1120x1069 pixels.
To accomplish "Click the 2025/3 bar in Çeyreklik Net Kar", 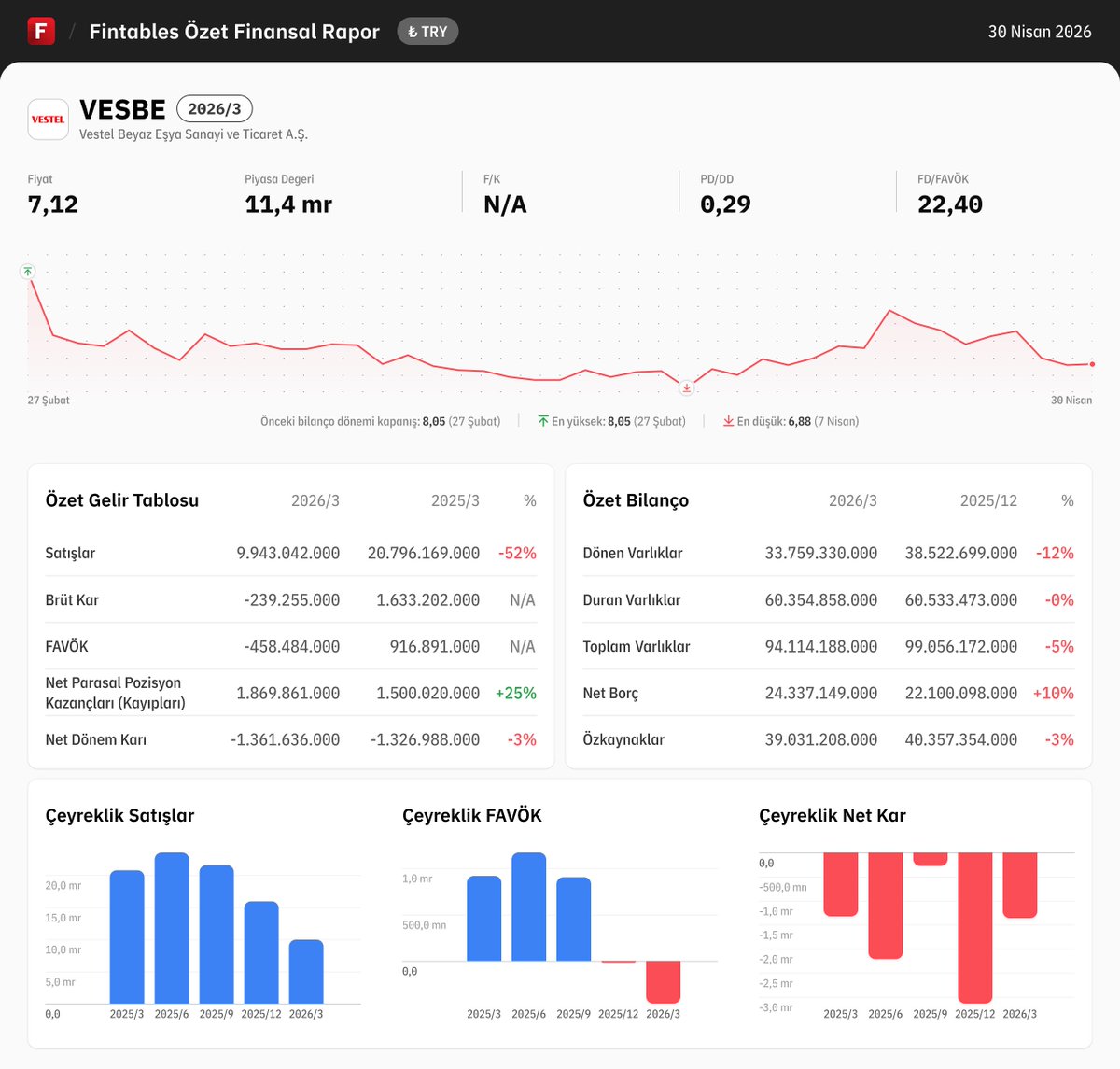I will pos(841,884).
